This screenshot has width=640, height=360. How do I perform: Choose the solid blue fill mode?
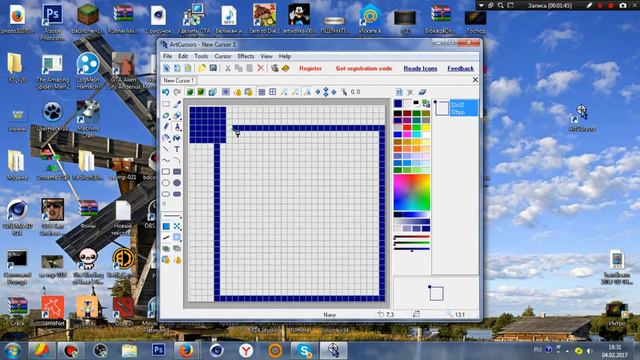(x=166, y=226)
